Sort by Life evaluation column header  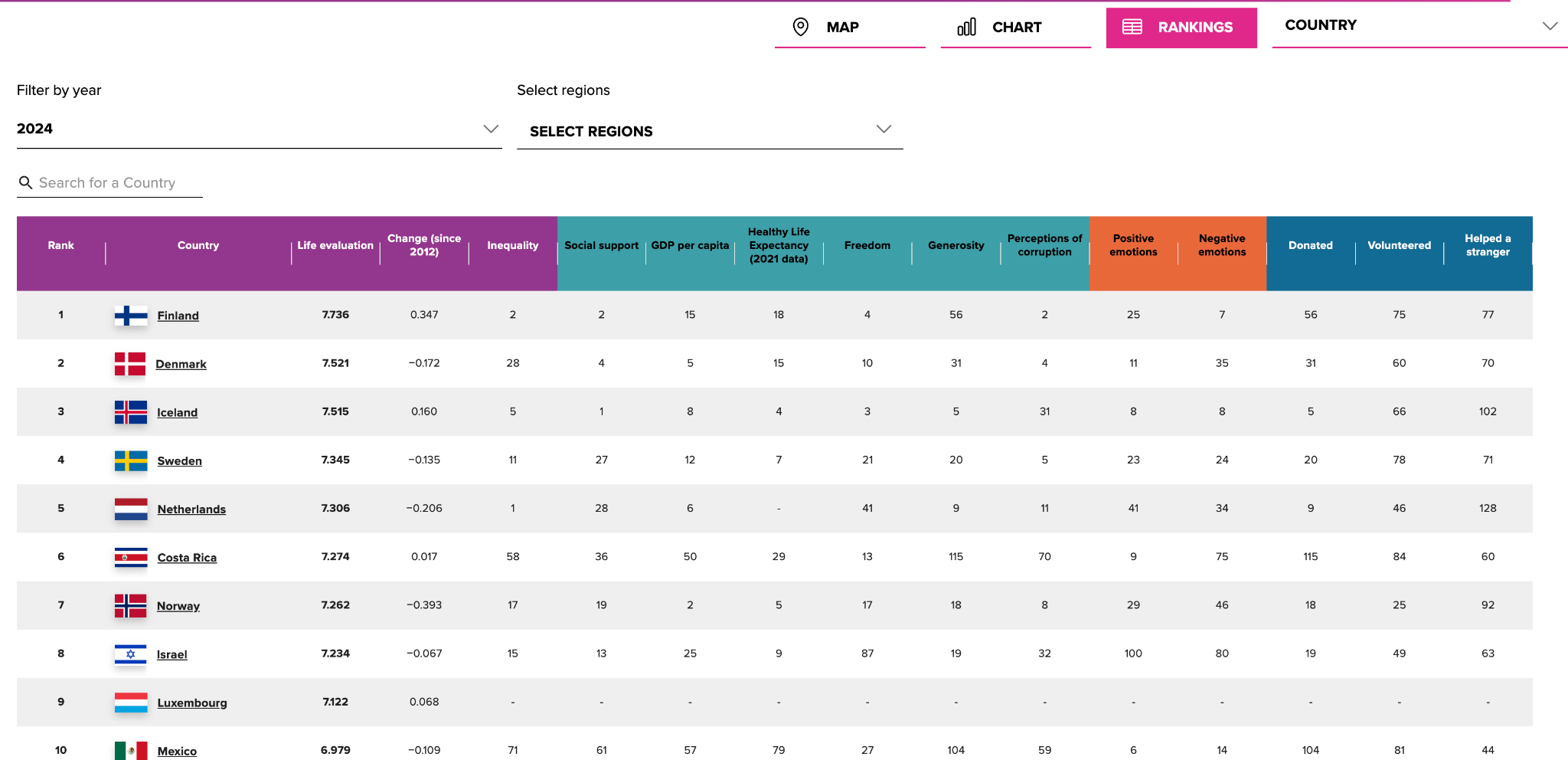(335, 245)
